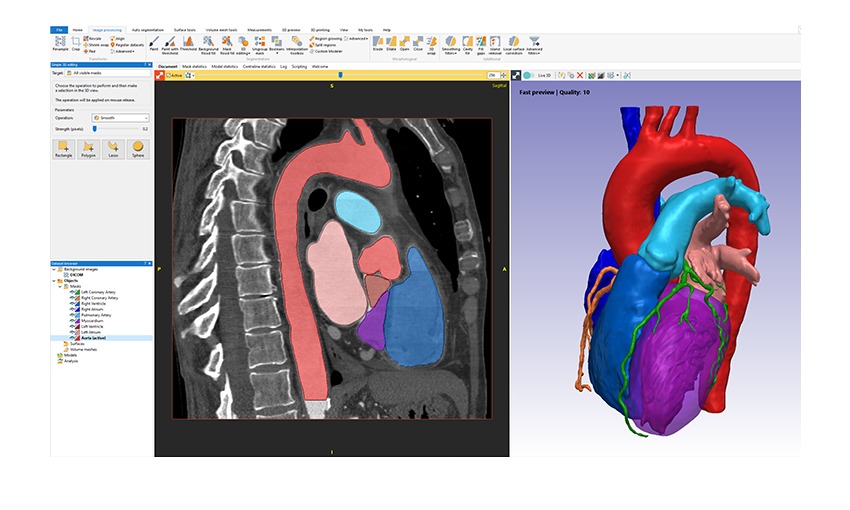Click the Strength (pixels) slider
Image resolution: width=850 pixels, height=510 pixels.
95,128
